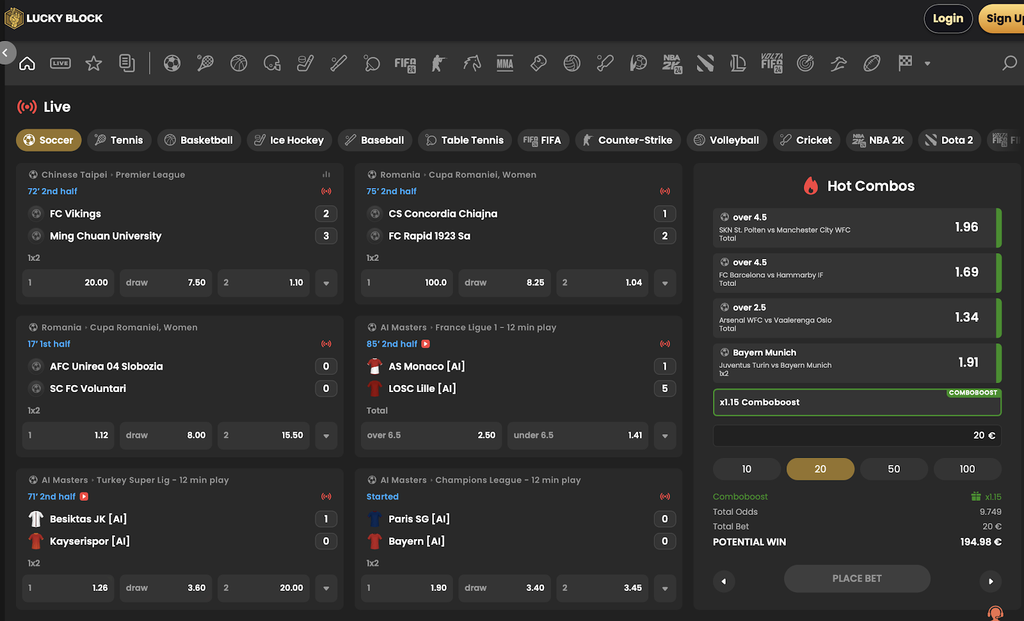Click the LIVE icon in the top bar
The width and height of the screenshot is (1024, 621).
point(60,63)
